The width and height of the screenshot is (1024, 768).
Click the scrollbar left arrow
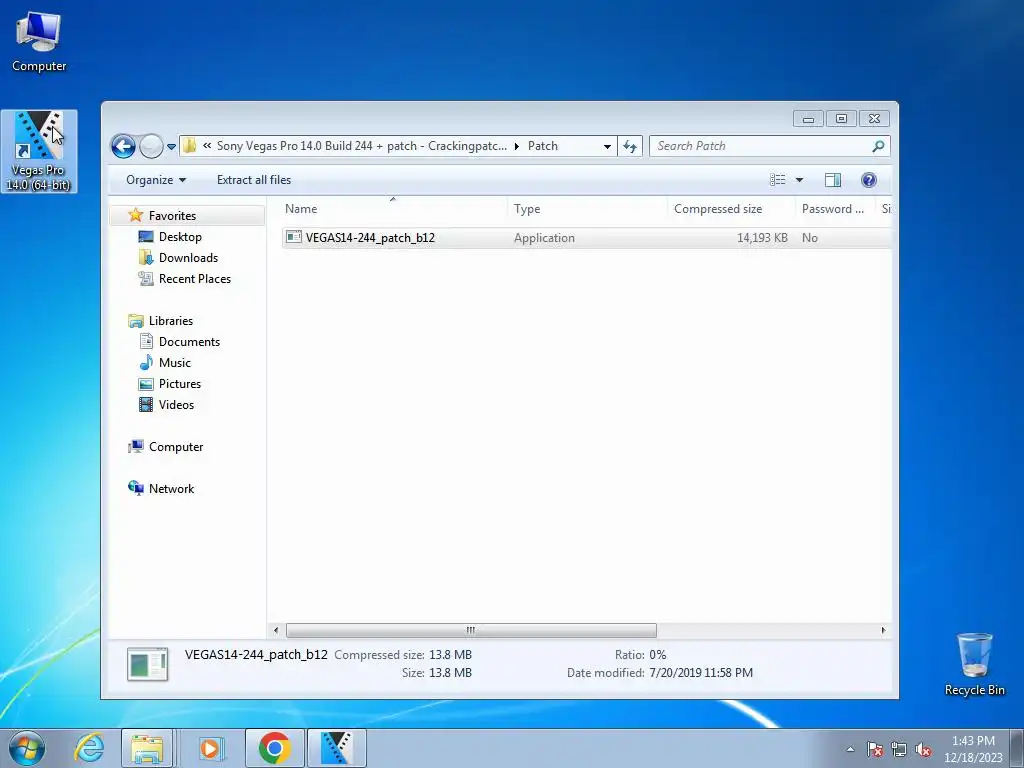click(276, 630)
